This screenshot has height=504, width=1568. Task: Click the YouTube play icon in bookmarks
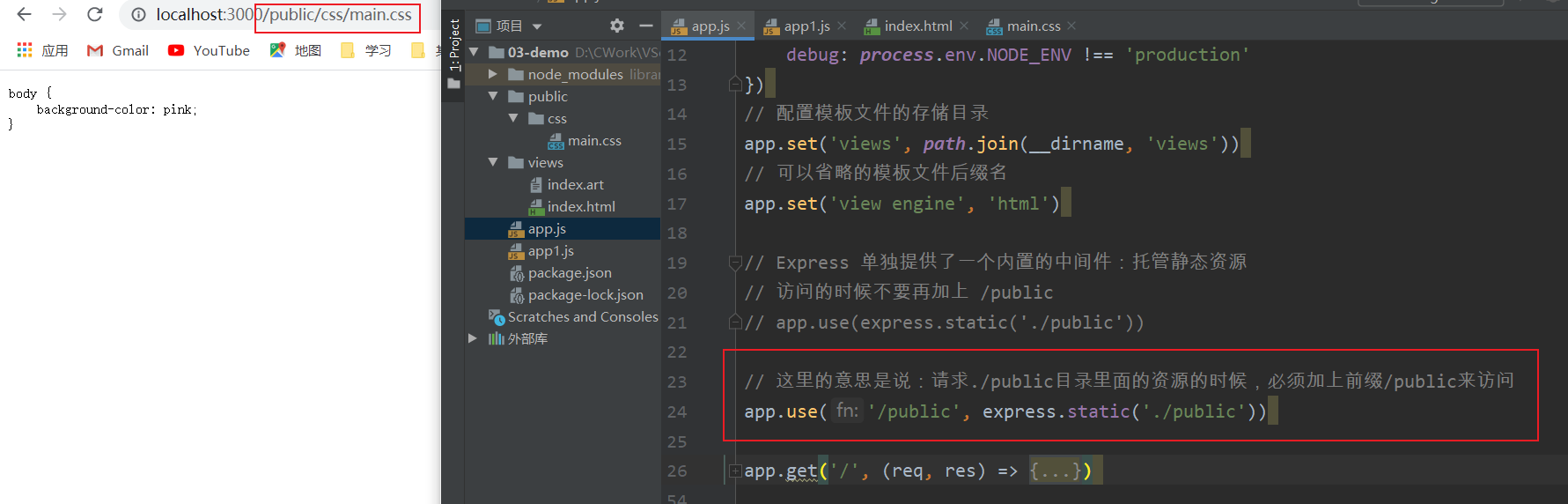pyautogui.click(x=176, y=50)
